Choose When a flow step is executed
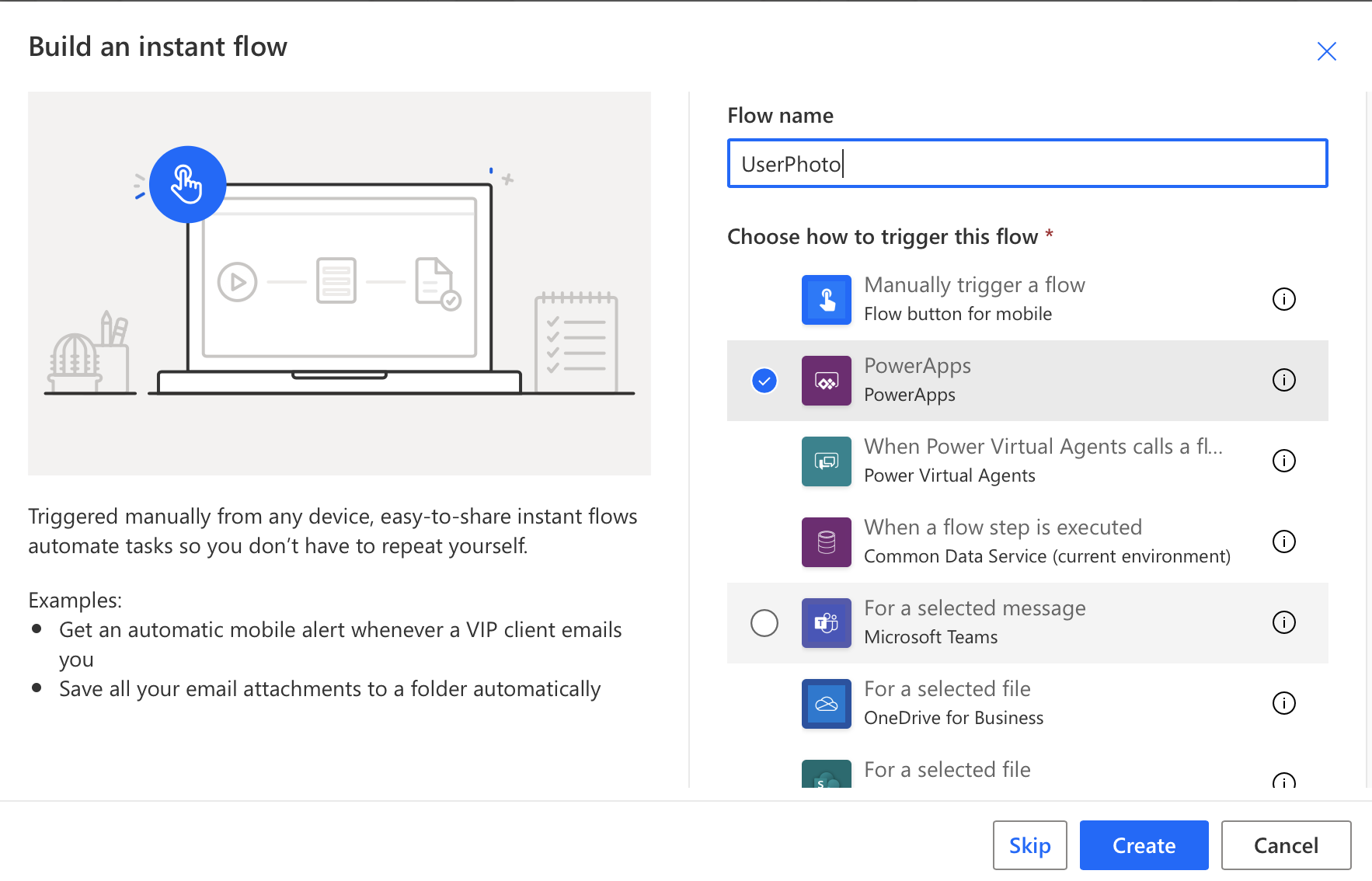This screenshot has height=881, width=1372. pyautogui.click(x=1028, y=542)
